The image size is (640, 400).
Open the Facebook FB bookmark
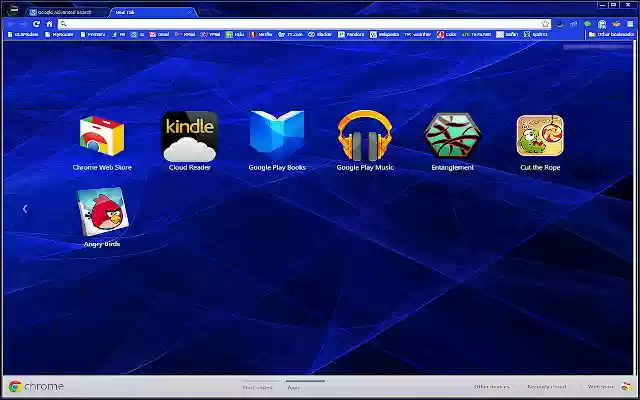click(x=119, y=35)
